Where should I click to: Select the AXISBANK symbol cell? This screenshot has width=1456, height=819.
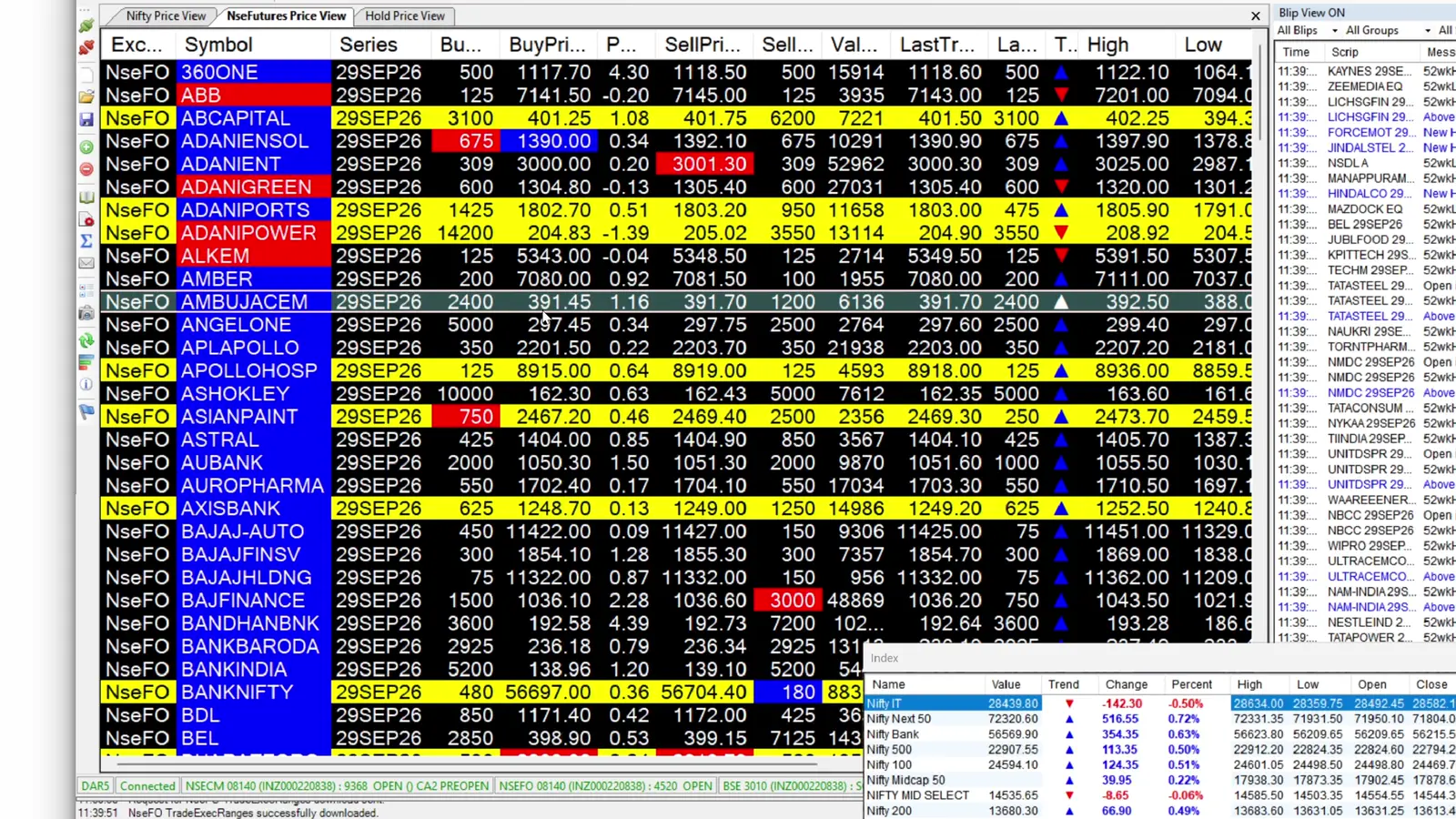coord(254,509)
